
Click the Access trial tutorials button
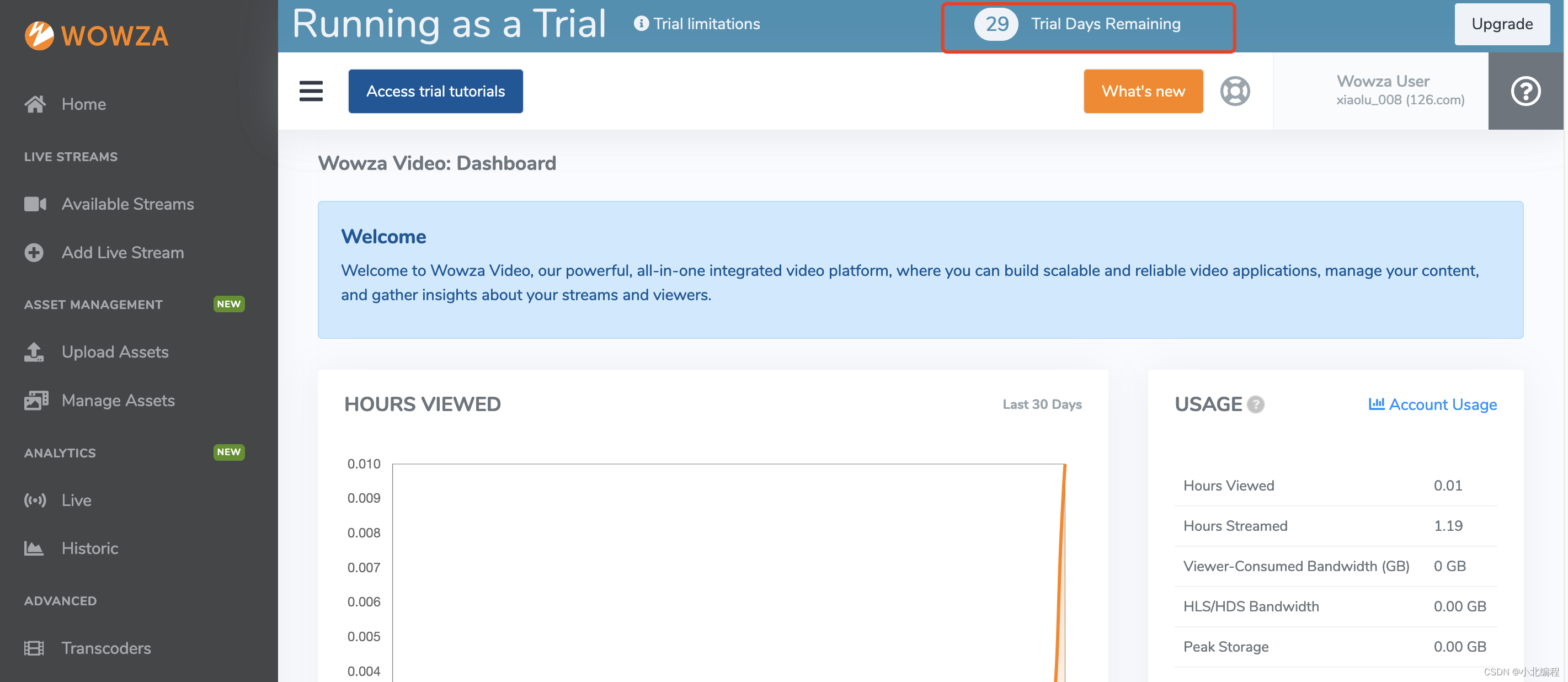435,90
